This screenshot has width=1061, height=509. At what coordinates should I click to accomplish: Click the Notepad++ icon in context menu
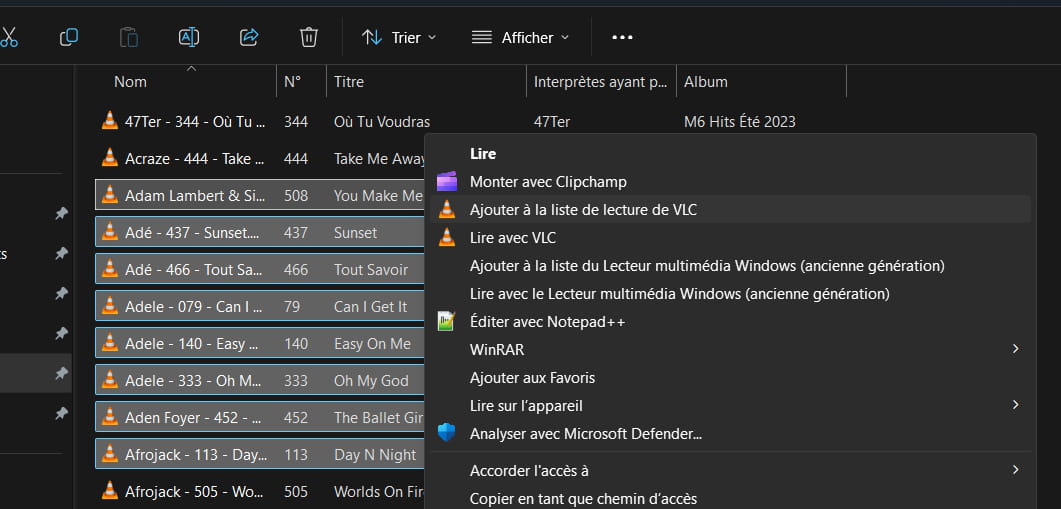[x=446, y=322]
